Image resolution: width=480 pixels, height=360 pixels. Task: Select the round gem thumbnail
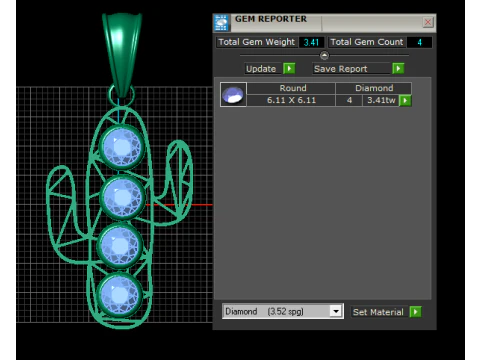tap(233, 95)
